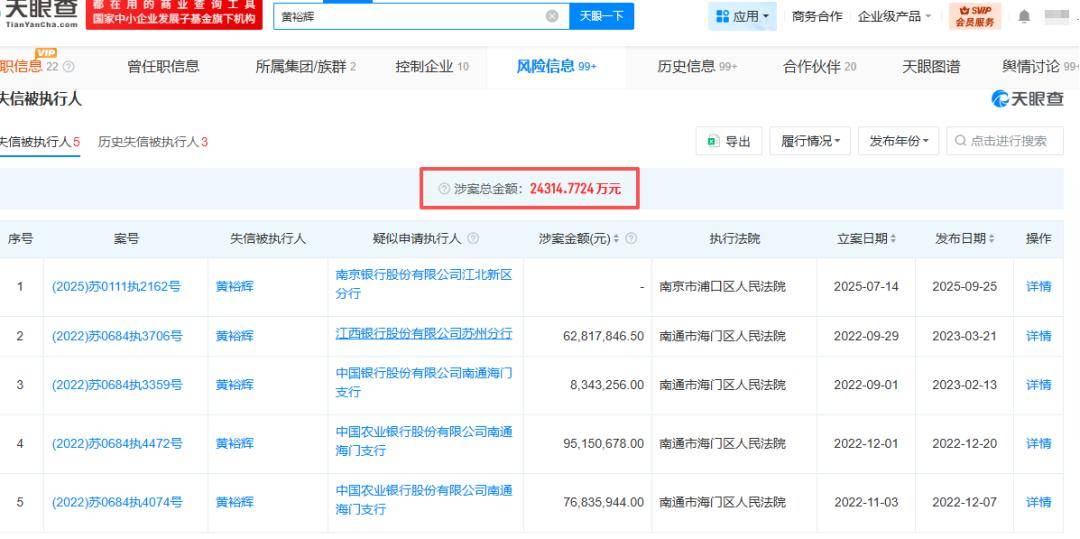Clear the search box with the X icon
This screenshot has height=539, width=1080.
552,16
